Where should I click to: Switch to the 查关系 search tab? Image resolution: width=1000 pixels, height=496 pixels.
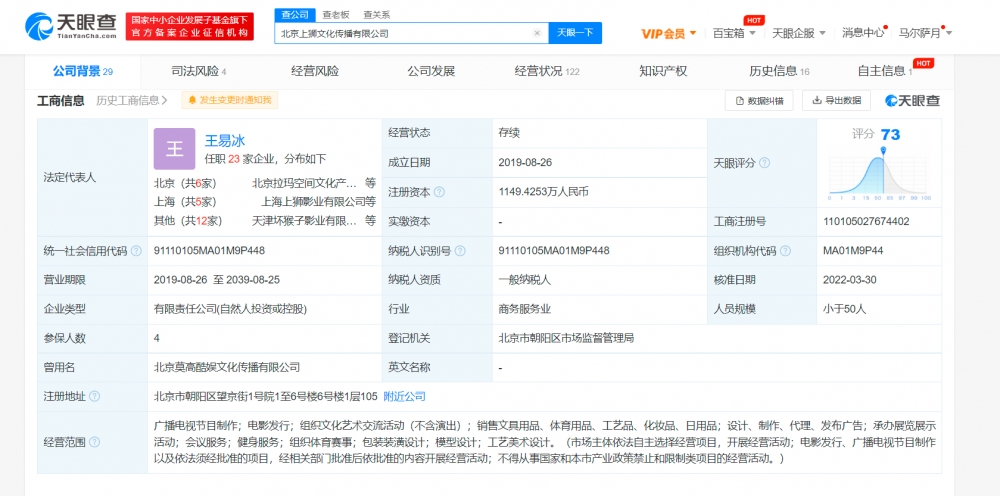point(377,15)
